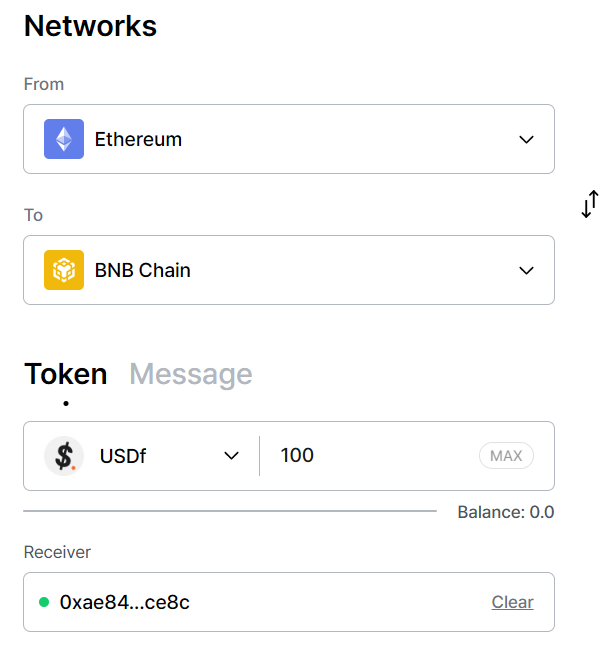615x651 pixels.
Task: Click the MAX amount button
Action: click(506, 456)
